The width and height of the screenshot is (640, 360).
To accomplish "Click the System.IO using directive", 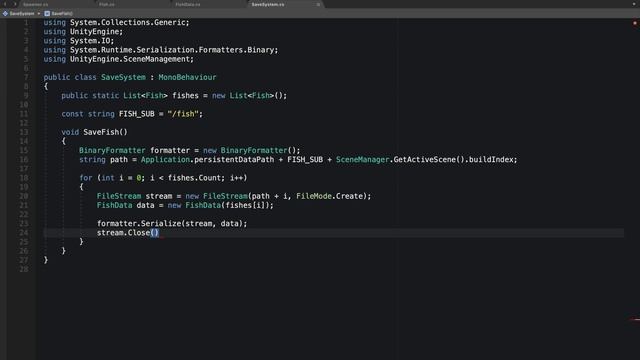I will pos(79,41).
